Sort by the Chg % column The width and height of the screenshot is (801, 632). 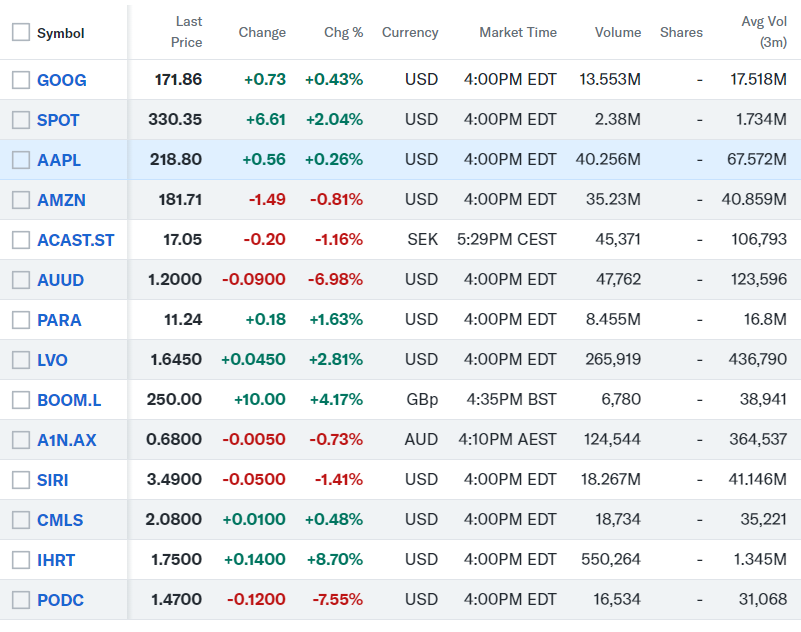point(344,32)
